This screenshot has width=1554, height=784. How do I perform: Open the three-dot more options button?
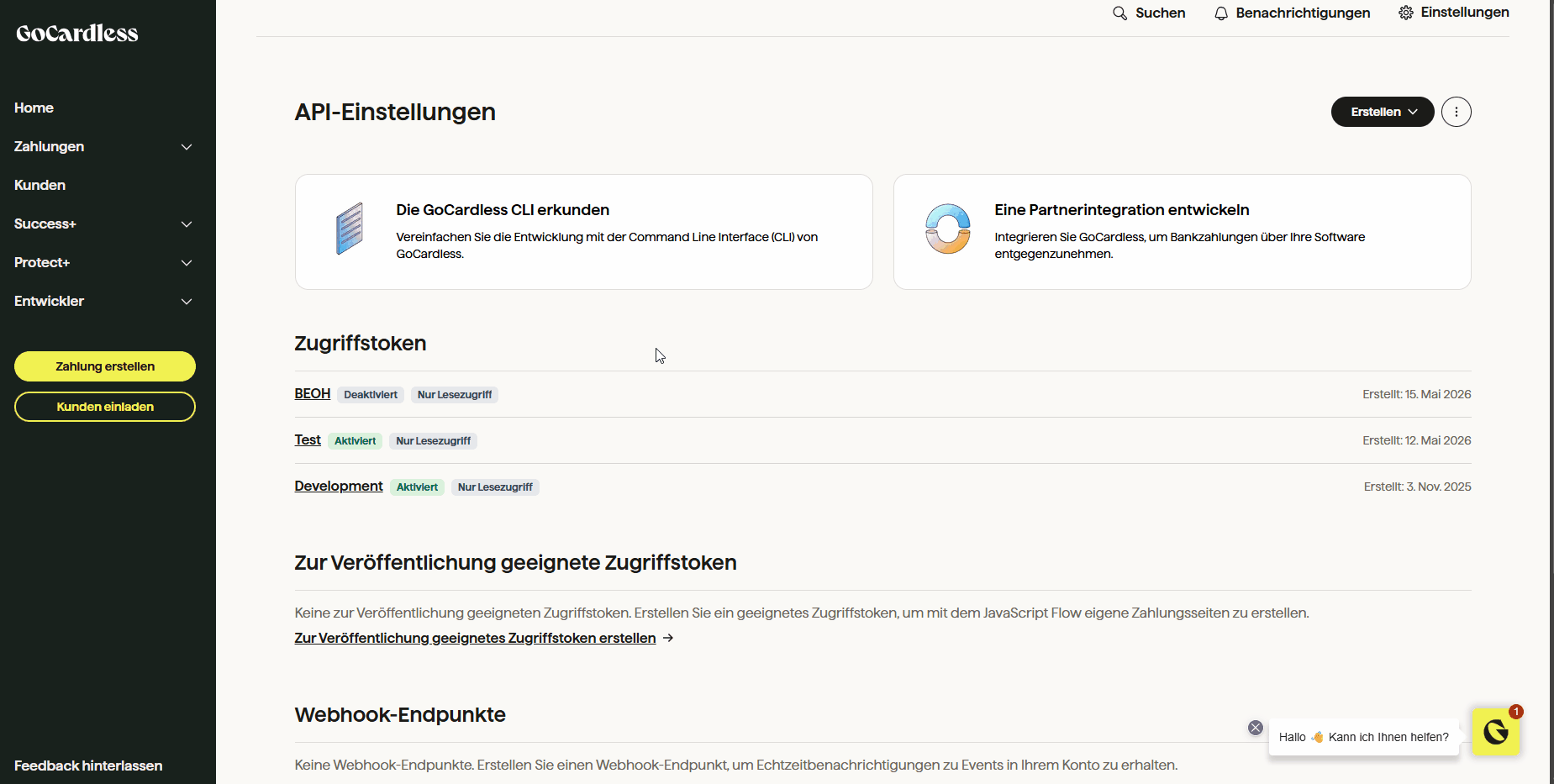(x=1457, y=112)
